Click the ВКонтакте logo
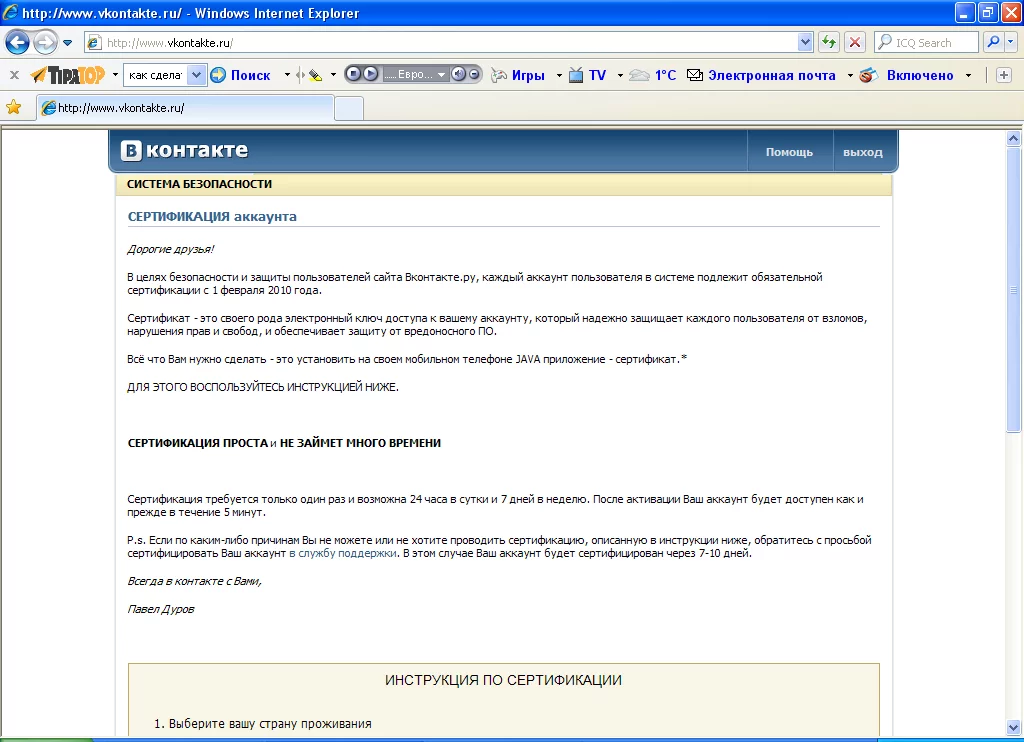Screen dimensions: 1024x742 point(184,150)
